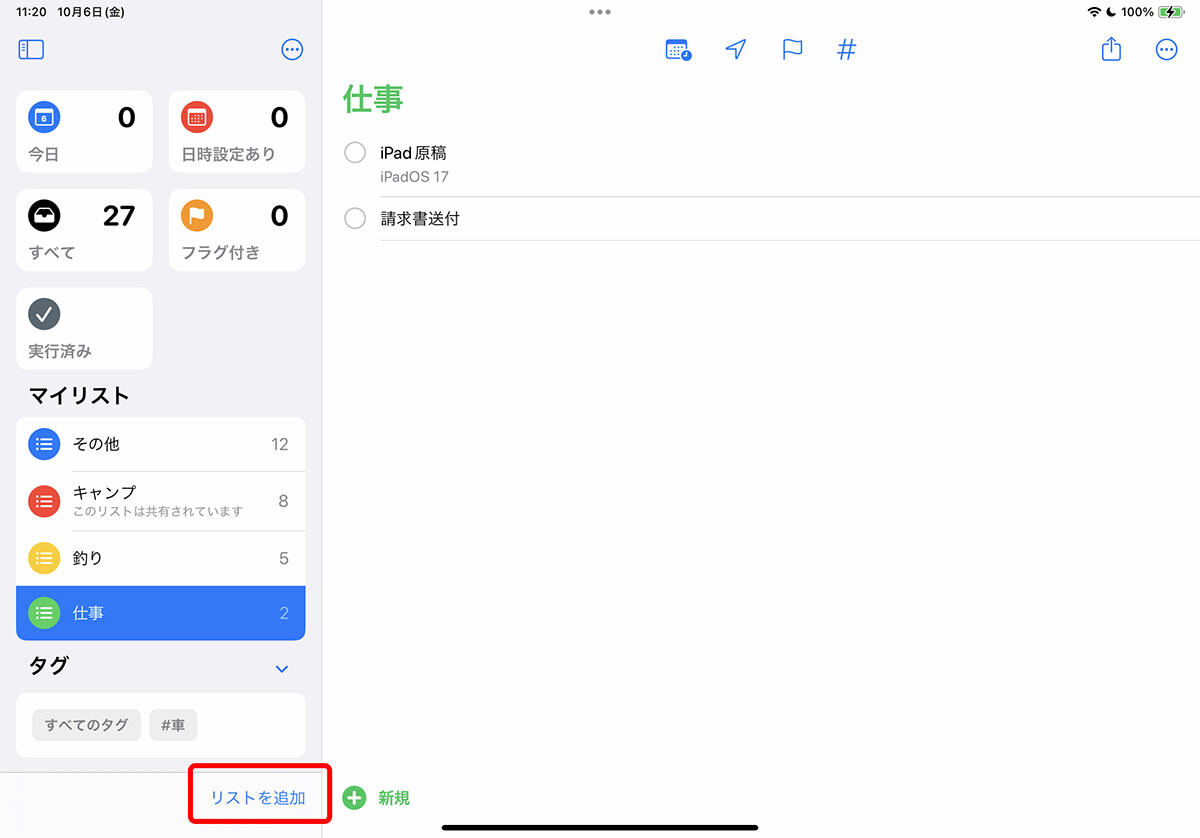Tap the 仕事 list heading
Image resolution: width=1200 pixels, height=838 pixels.
pos(373,99)
